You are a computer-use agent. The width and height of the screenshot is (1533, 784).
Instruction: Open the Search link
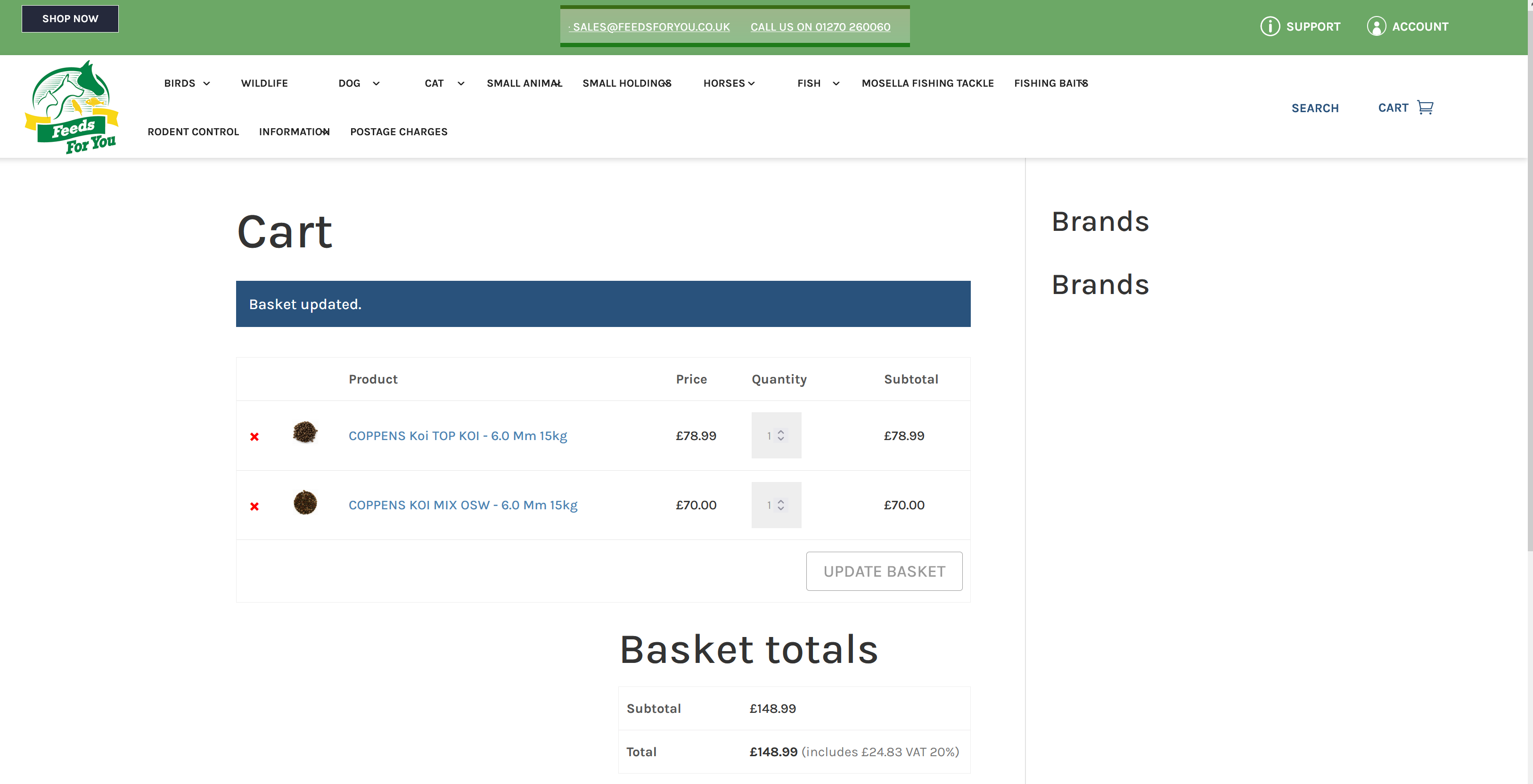coord(1315,108)
